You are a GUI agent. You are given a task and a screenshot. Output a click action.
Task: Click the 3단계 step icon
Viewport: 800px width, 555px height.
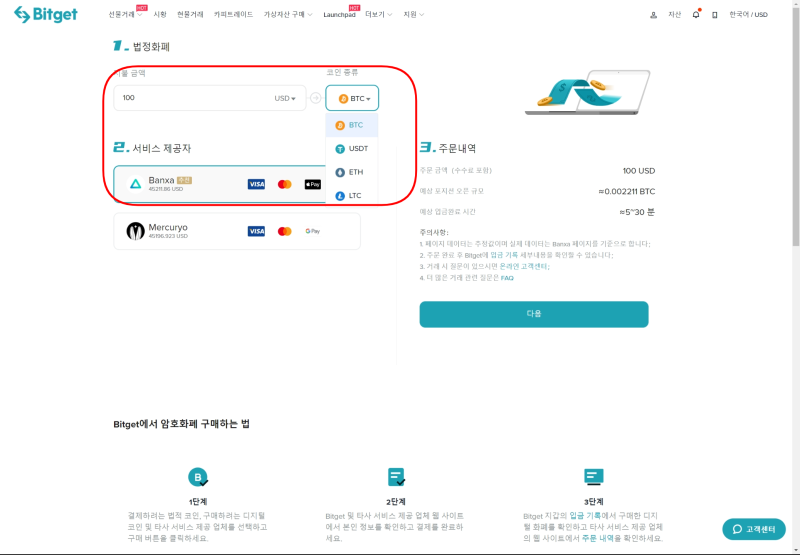click(x=593, y=477)
